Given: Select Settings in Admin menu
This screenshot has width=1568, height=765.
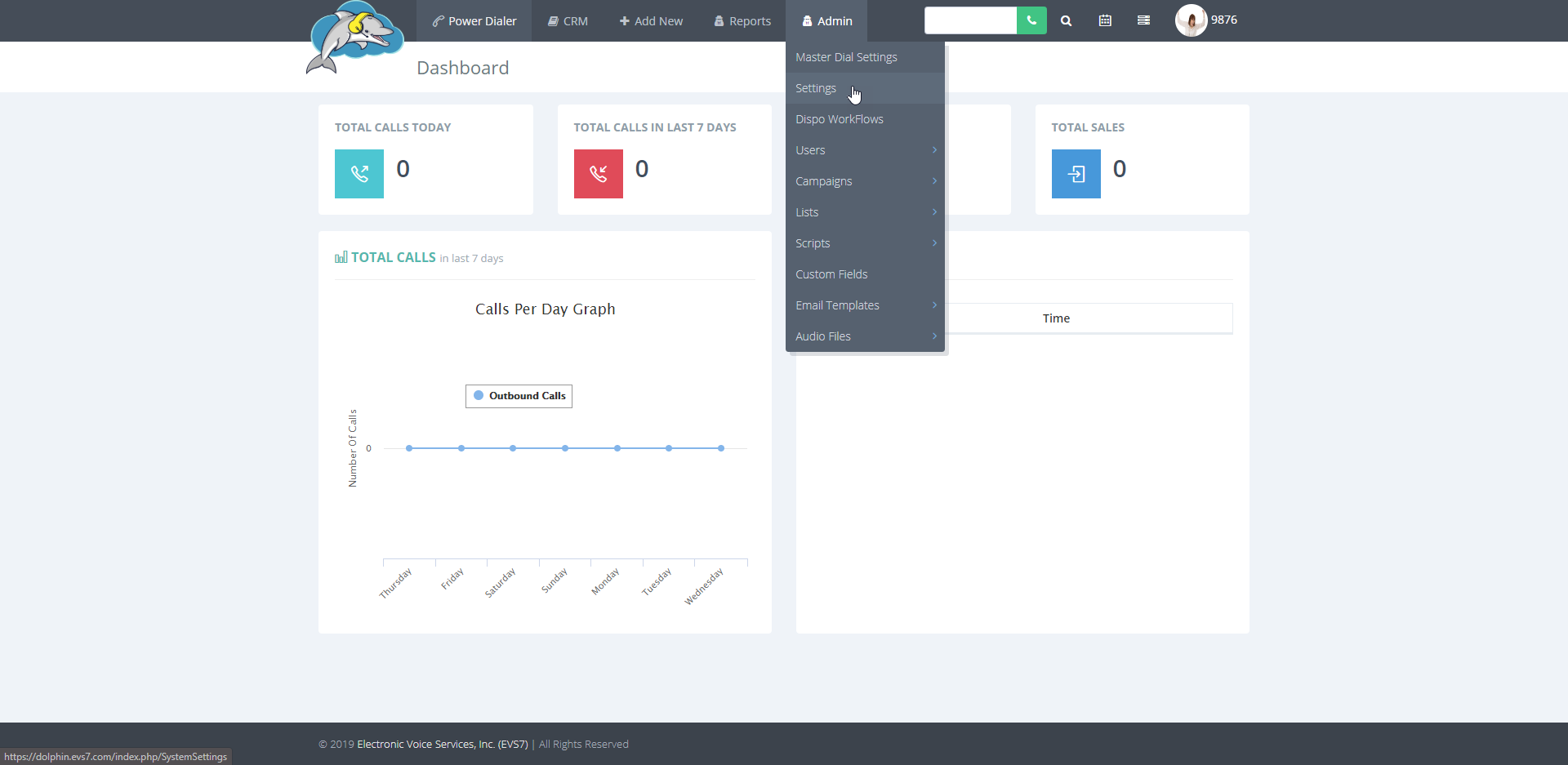Looking at the screenshot, I should coord(865,88).
